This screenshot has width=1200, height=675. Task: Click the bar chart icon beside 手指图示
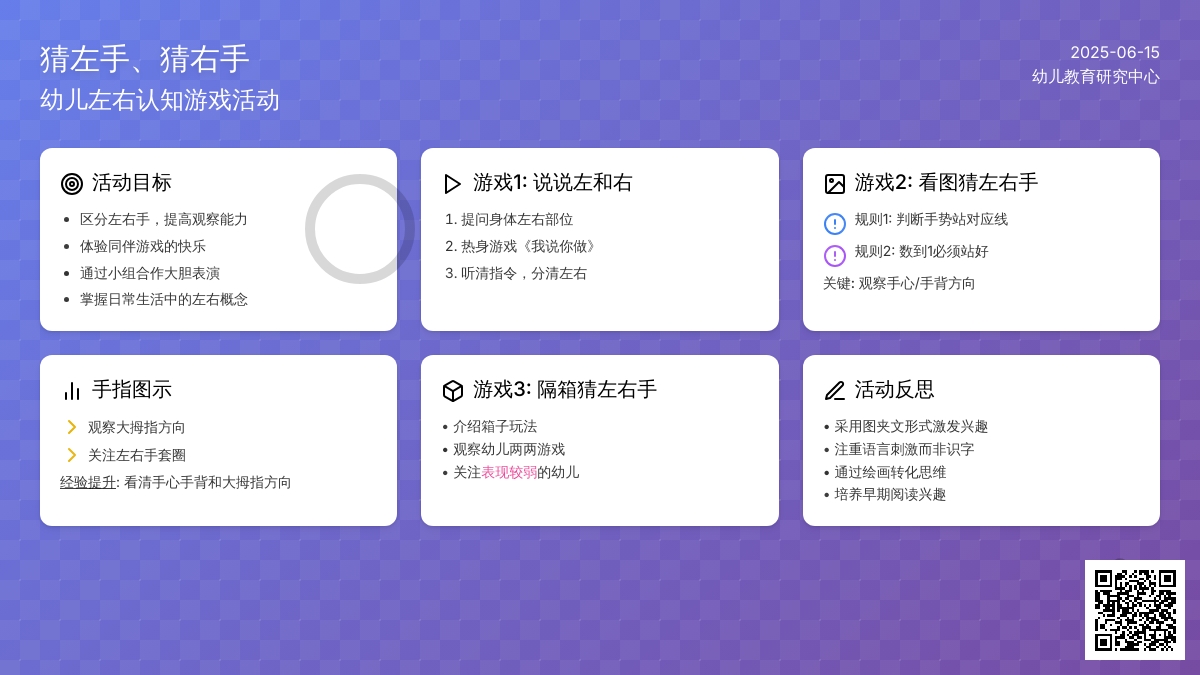72,391
